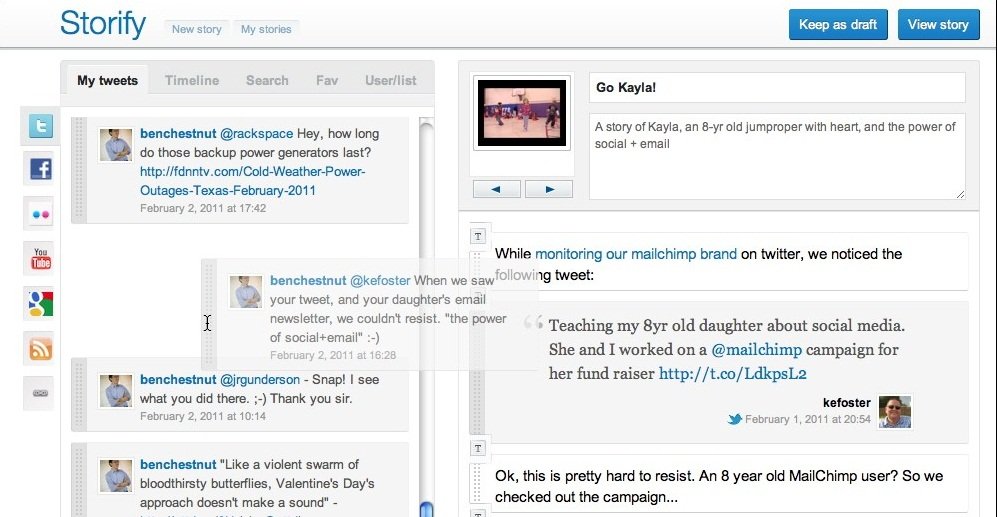Screen dimensions: 997x517
Task: Select the Facebook source icon
Action: tap(41, 169)
